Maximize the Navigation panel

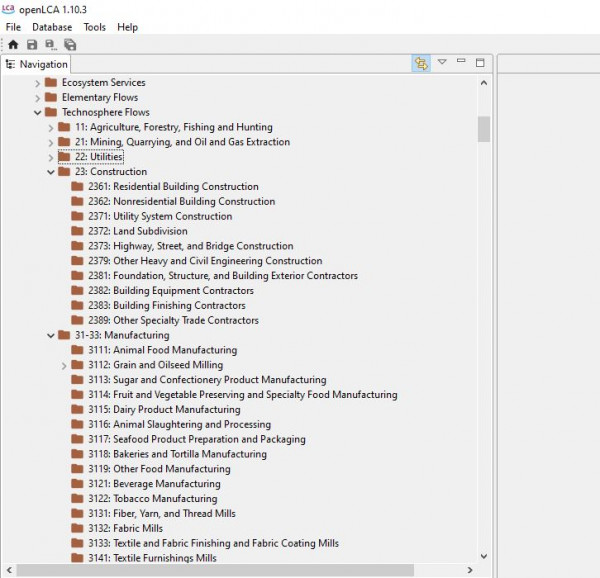[x=480, y=63]
